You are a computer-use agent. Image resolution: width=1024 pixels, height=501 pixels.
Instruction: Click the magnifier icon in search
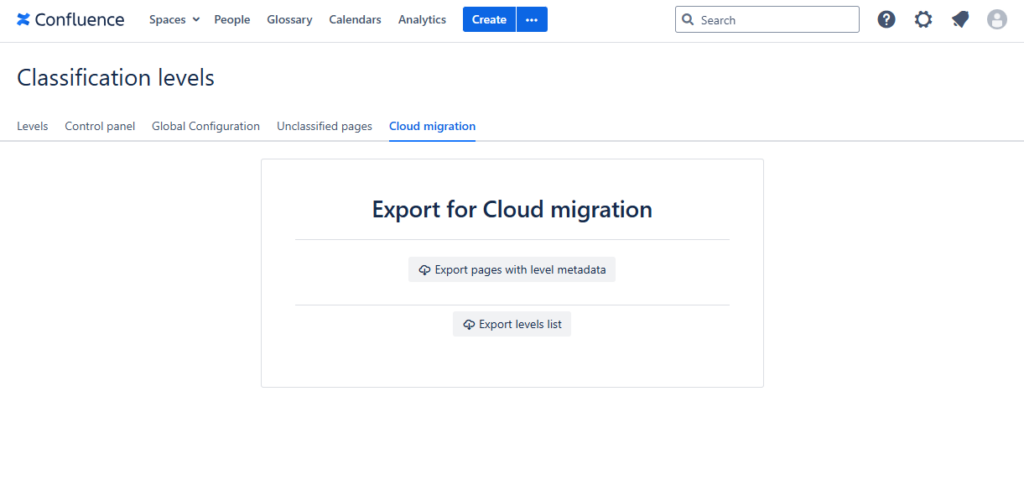pyautogui.click(x=688, y=20)
